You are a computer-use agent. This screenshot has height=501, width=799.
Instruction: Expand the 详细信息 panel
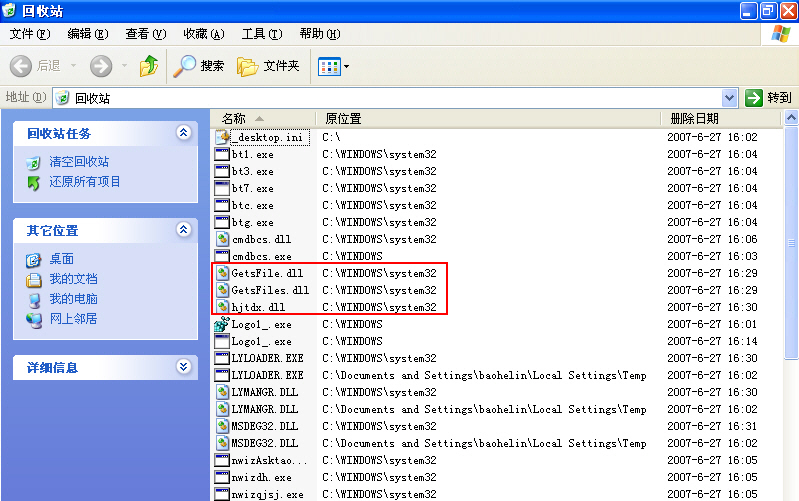tap(183, 366)
